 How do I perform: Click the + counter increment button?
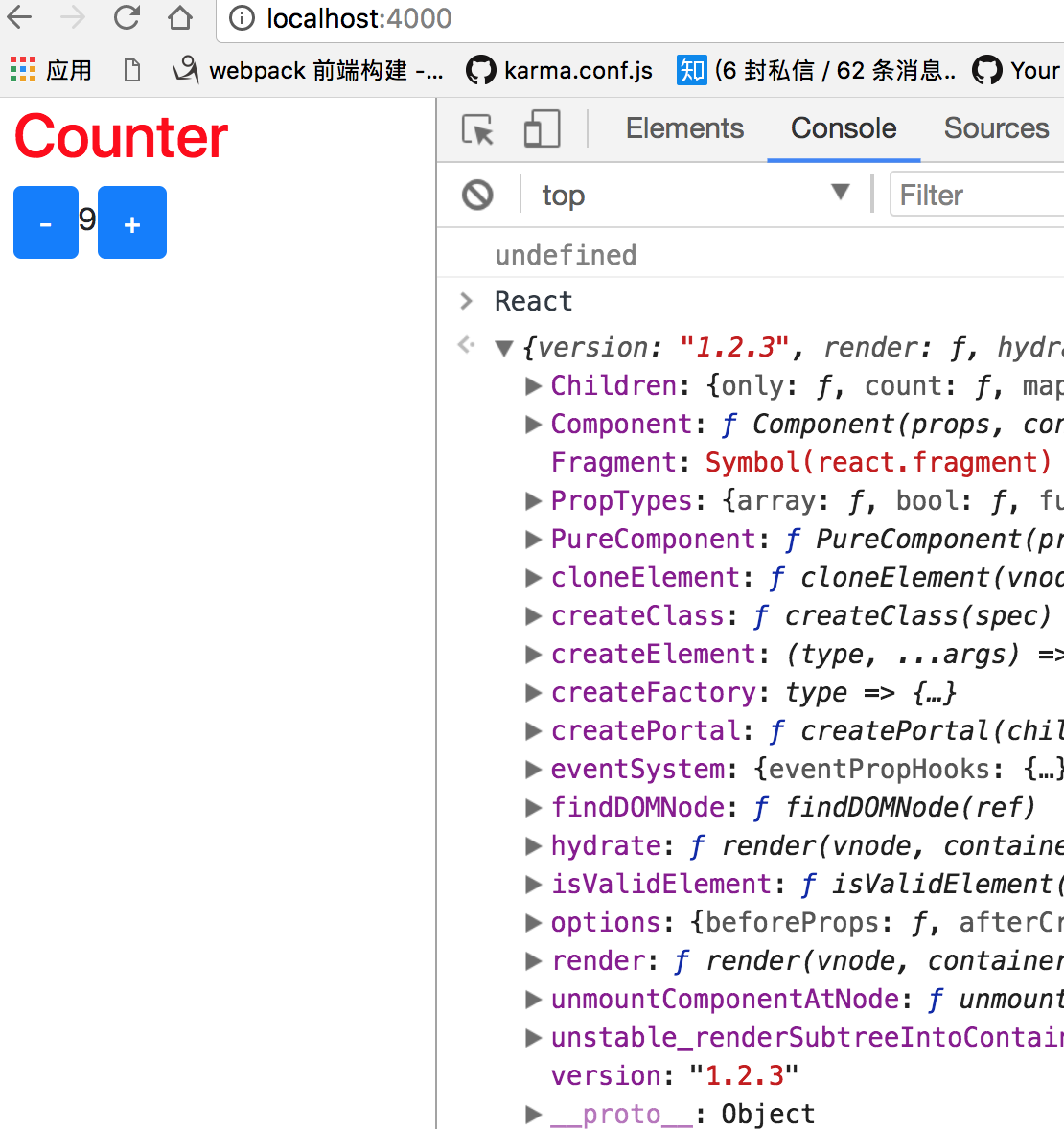[131, 222]
